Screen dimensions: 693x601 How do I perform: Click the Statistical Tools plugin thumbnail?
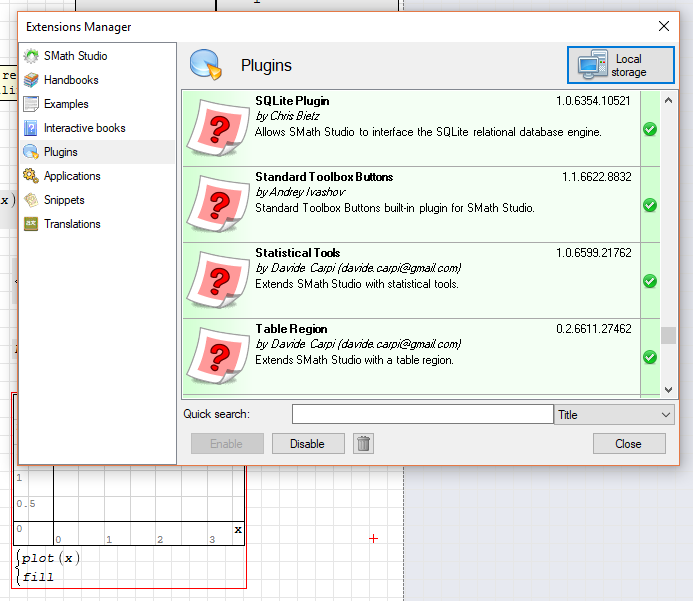click(x=217, y=281)
